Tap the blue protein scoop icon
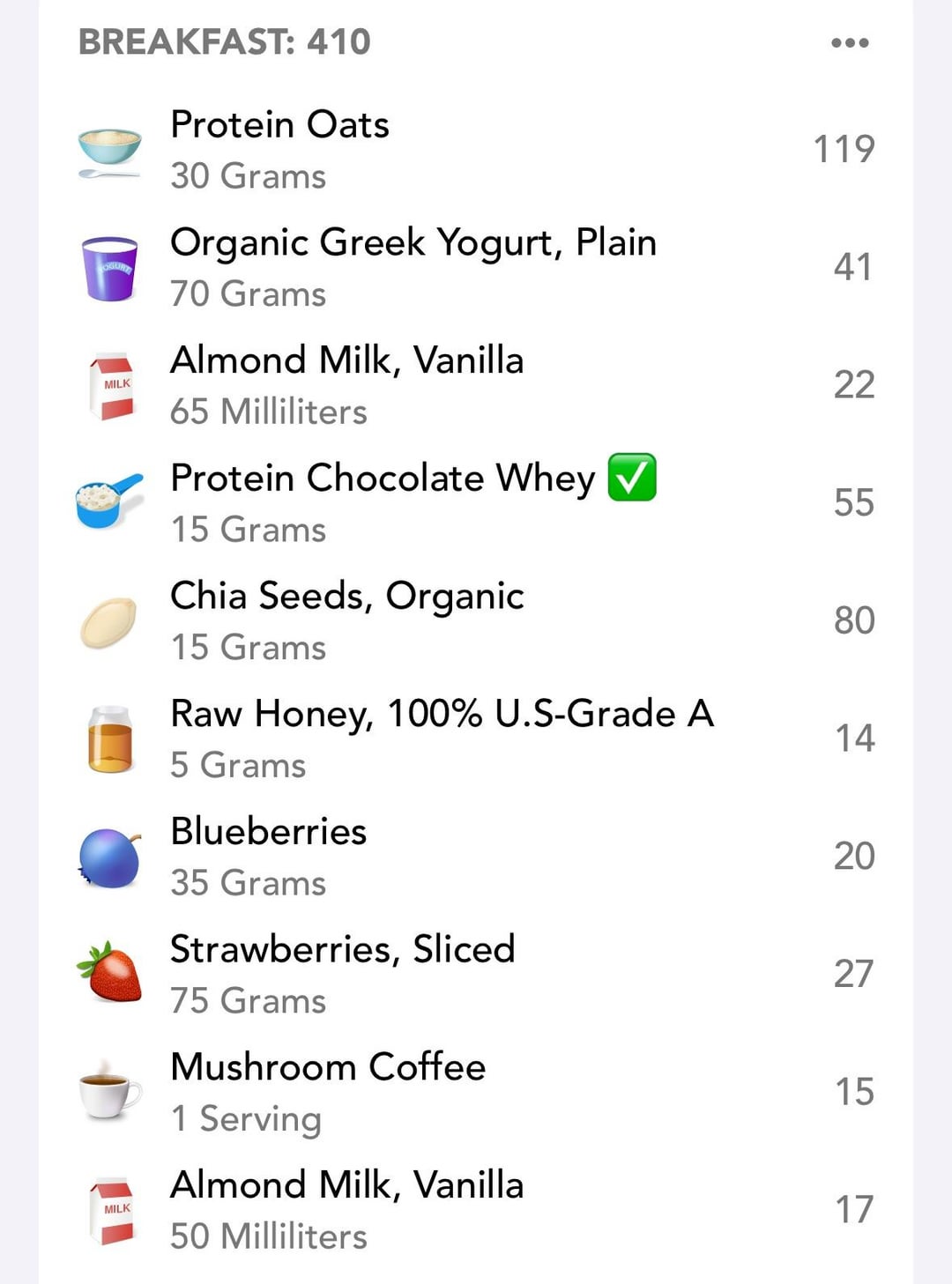Screen dimensions: 952x1284 [108, 500]
